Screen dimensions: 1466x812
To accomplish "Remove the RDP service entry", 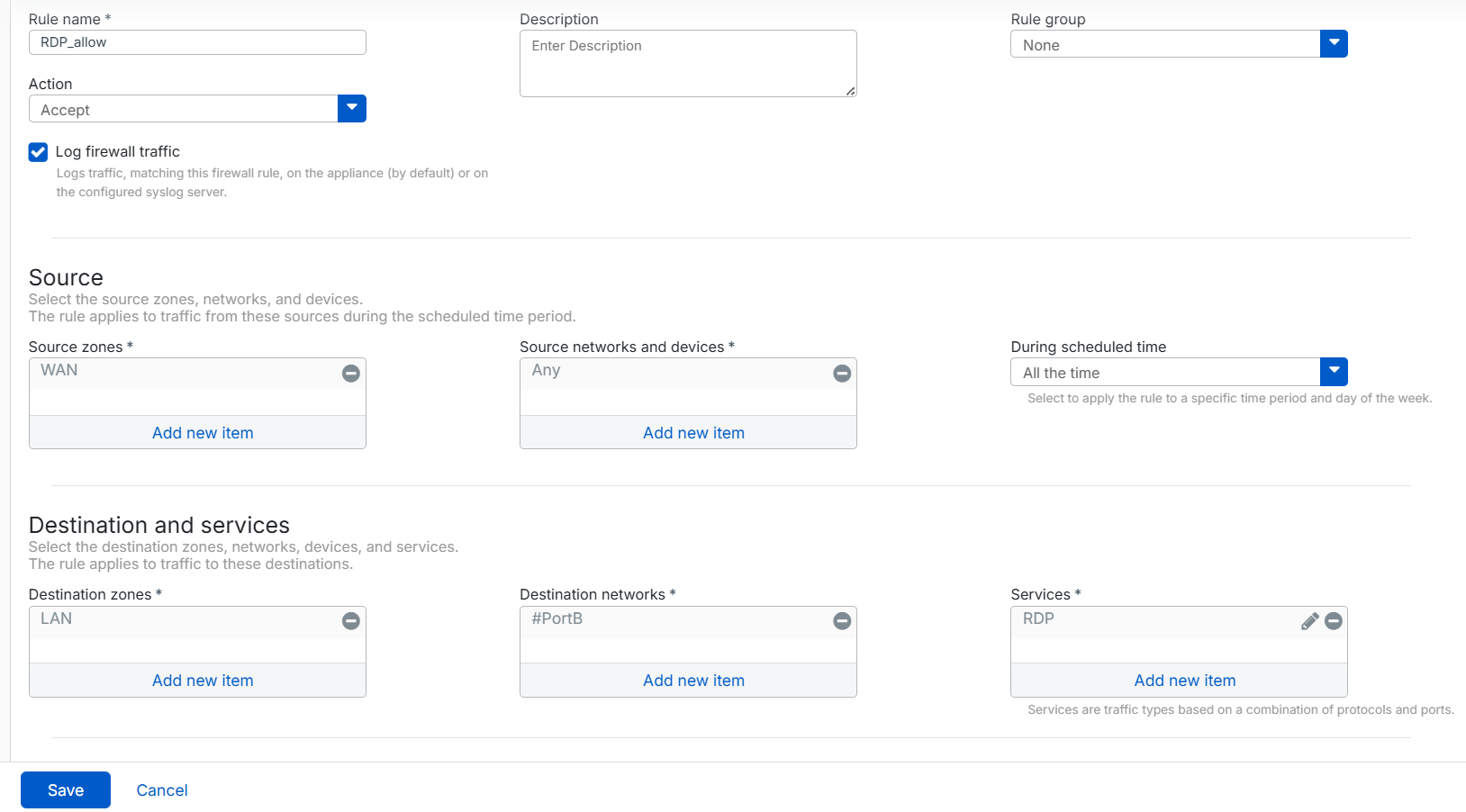I will tap(1334, 620).
